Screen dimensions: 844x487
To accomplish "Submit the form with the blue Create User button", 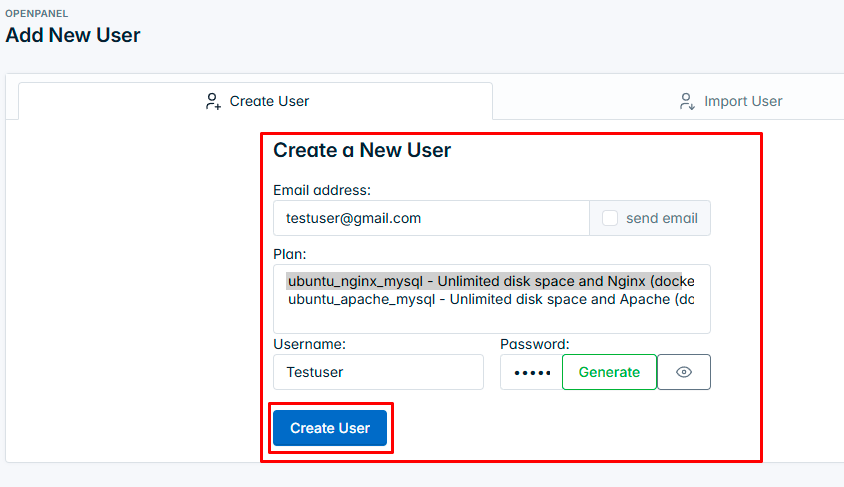I will click(x=330, y=428).
